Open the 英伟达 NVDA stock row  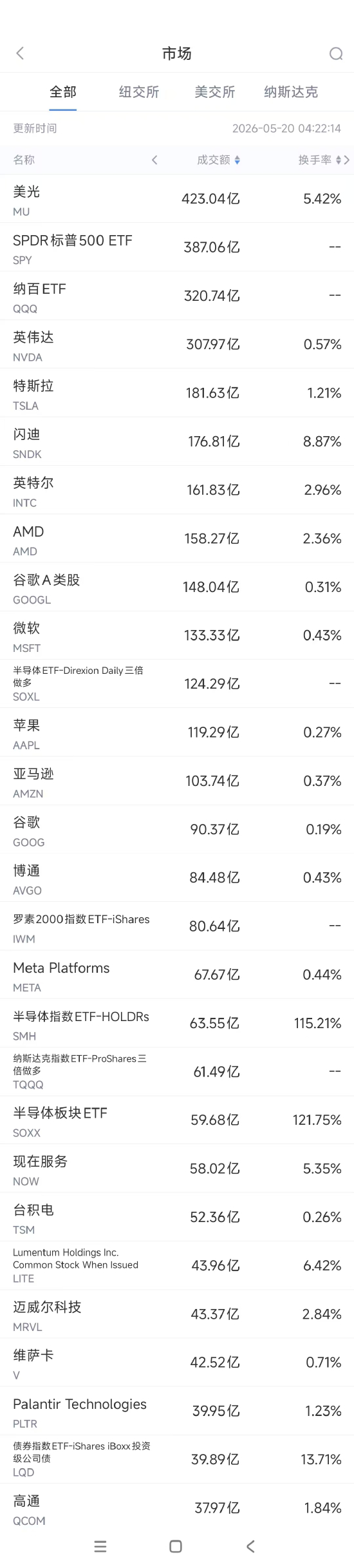(177, 344)
